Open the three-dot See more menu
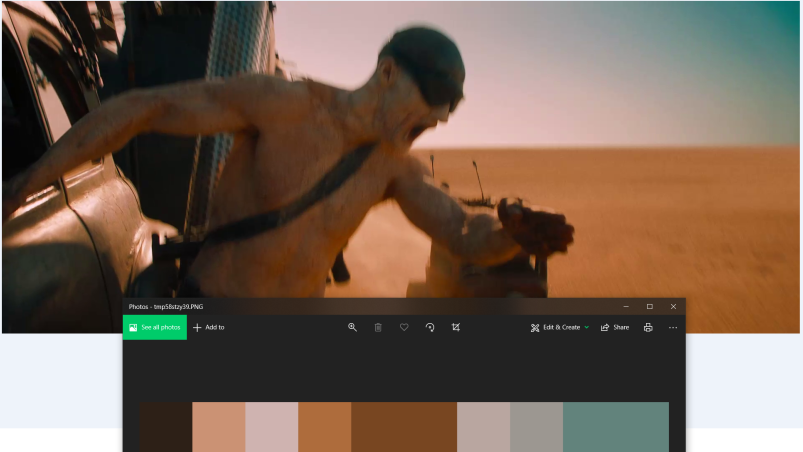The image size is (803, 452). tap(673, 327)
